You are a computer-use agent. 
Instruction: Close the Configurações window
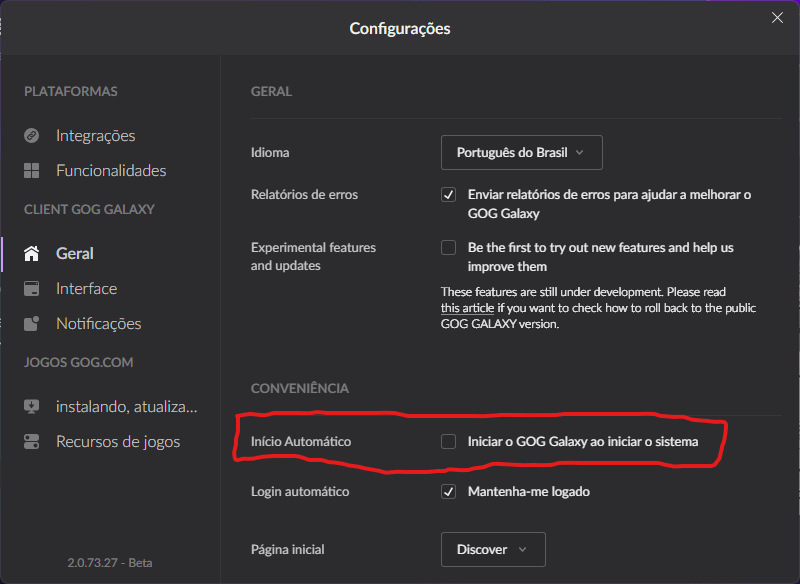click(777, 18)
